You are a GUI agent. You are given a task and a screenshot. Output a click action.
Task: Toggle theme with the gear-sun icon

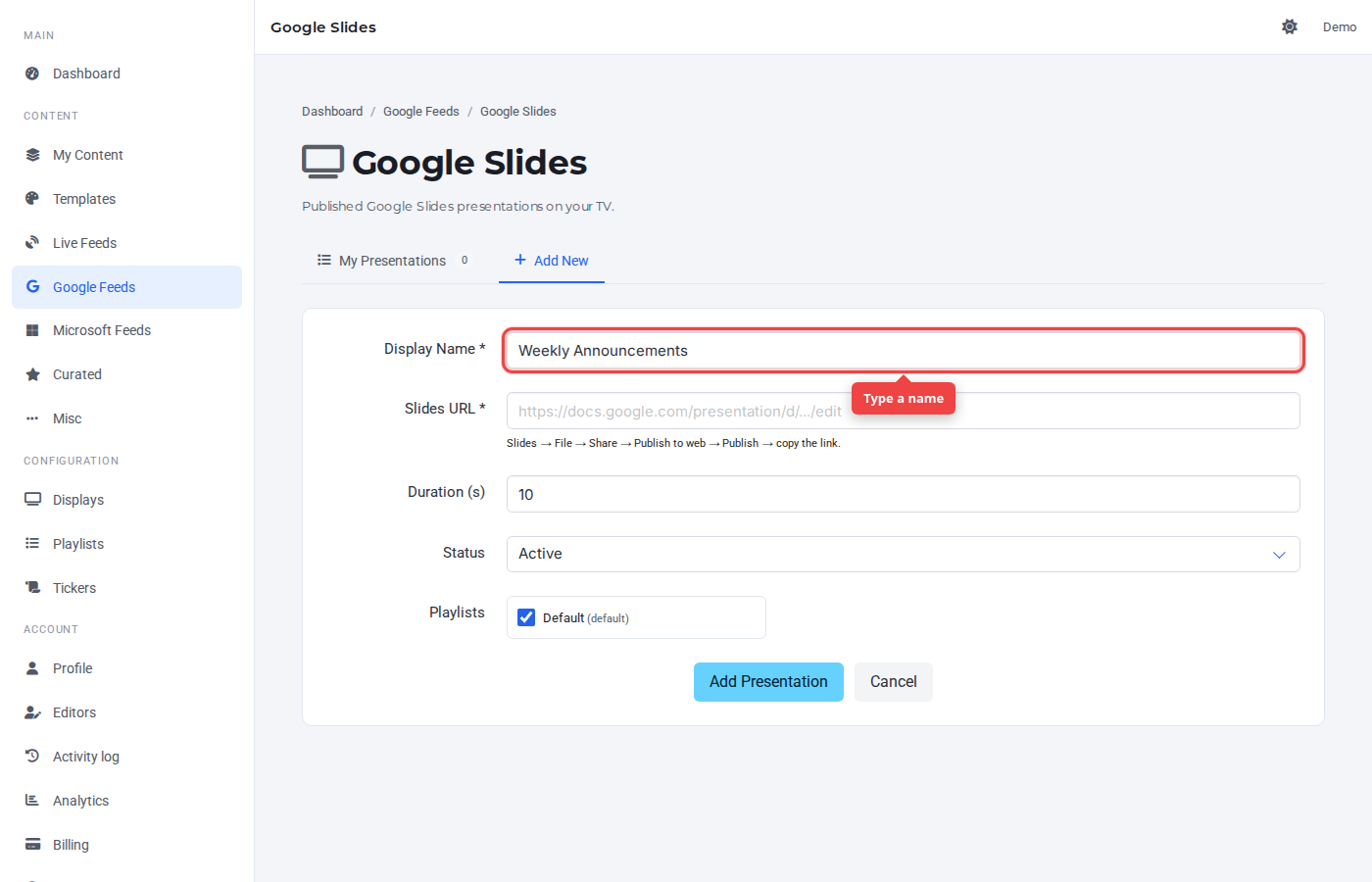[x=1290, y=26]
